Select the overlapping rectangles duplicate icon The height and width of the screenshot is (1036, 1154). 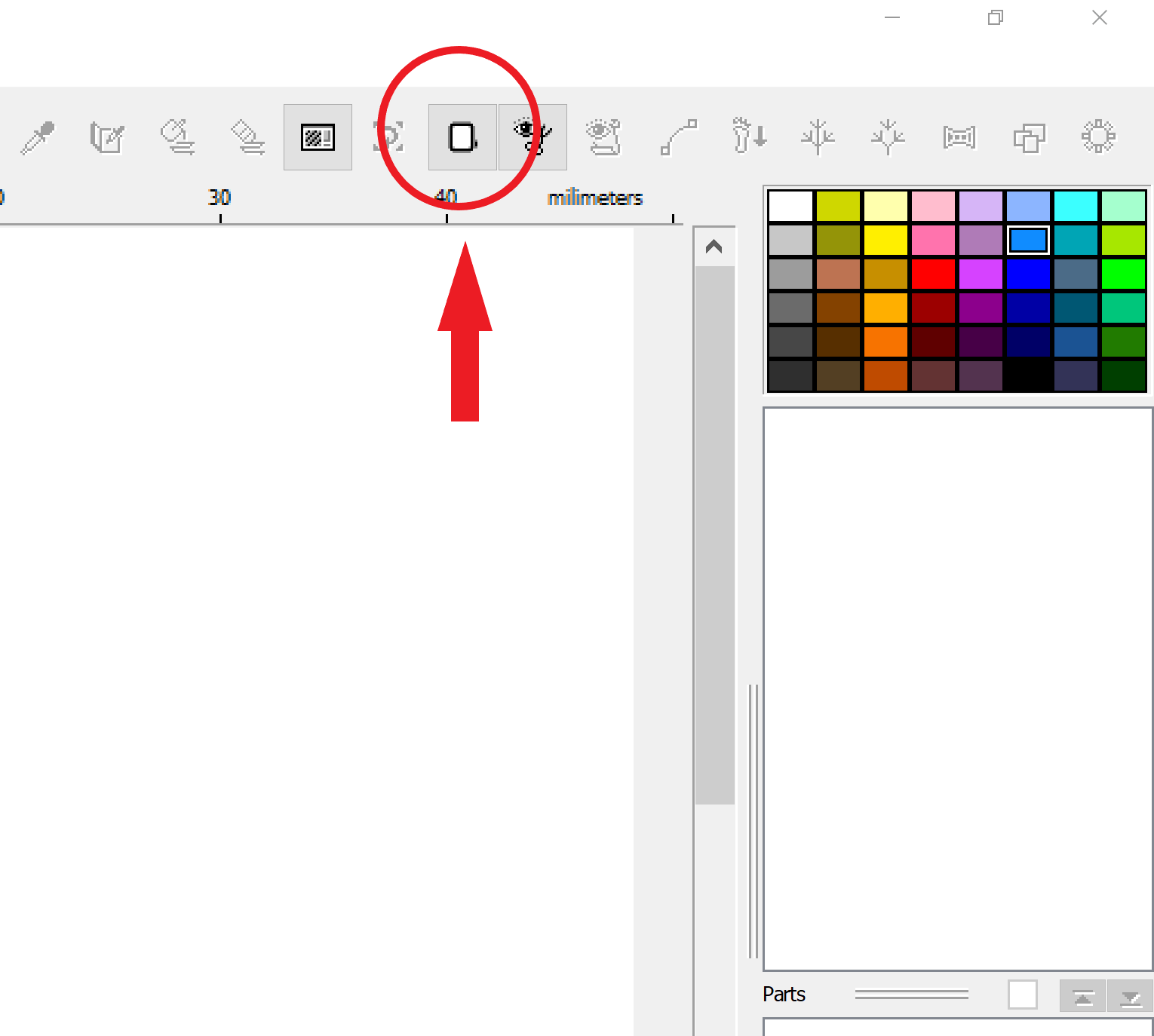[x=1028, y=136]
